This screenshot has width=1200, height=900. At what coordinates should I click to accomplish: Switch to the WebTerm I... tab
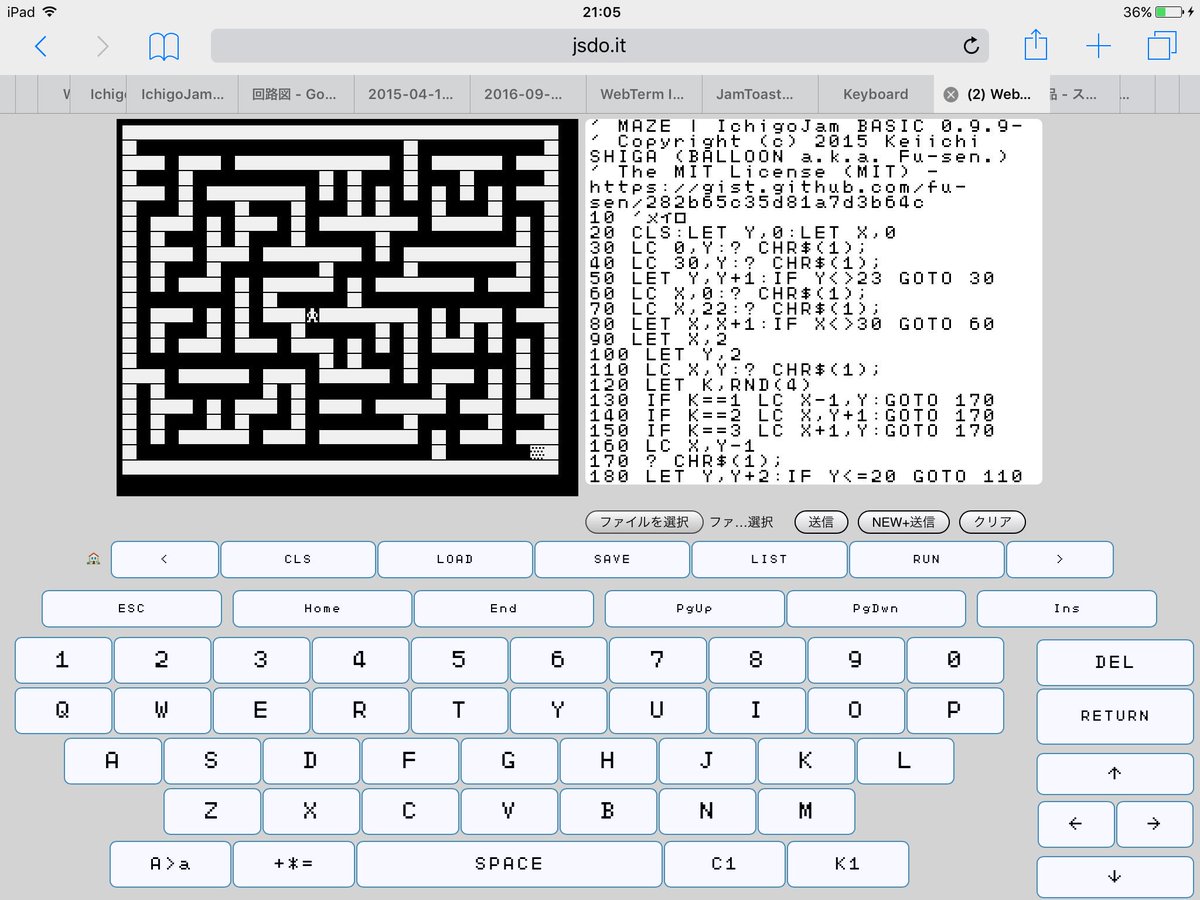pyautogui.click(x=643, y=94)
